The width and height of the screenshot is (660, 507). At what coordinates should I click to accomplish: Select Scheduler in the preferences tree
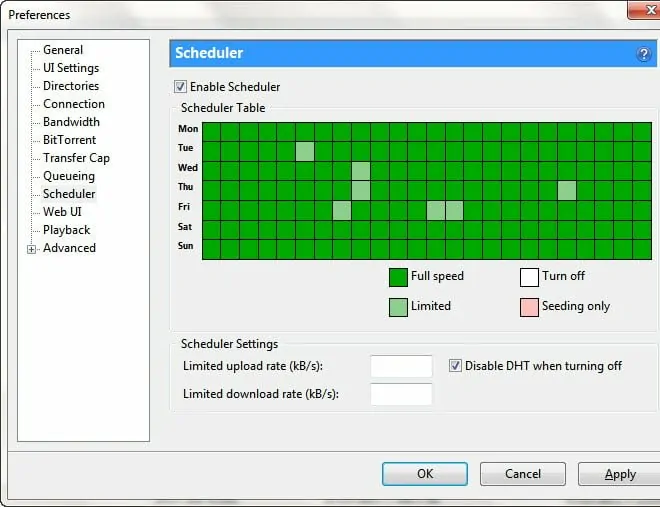coord(69,194)
